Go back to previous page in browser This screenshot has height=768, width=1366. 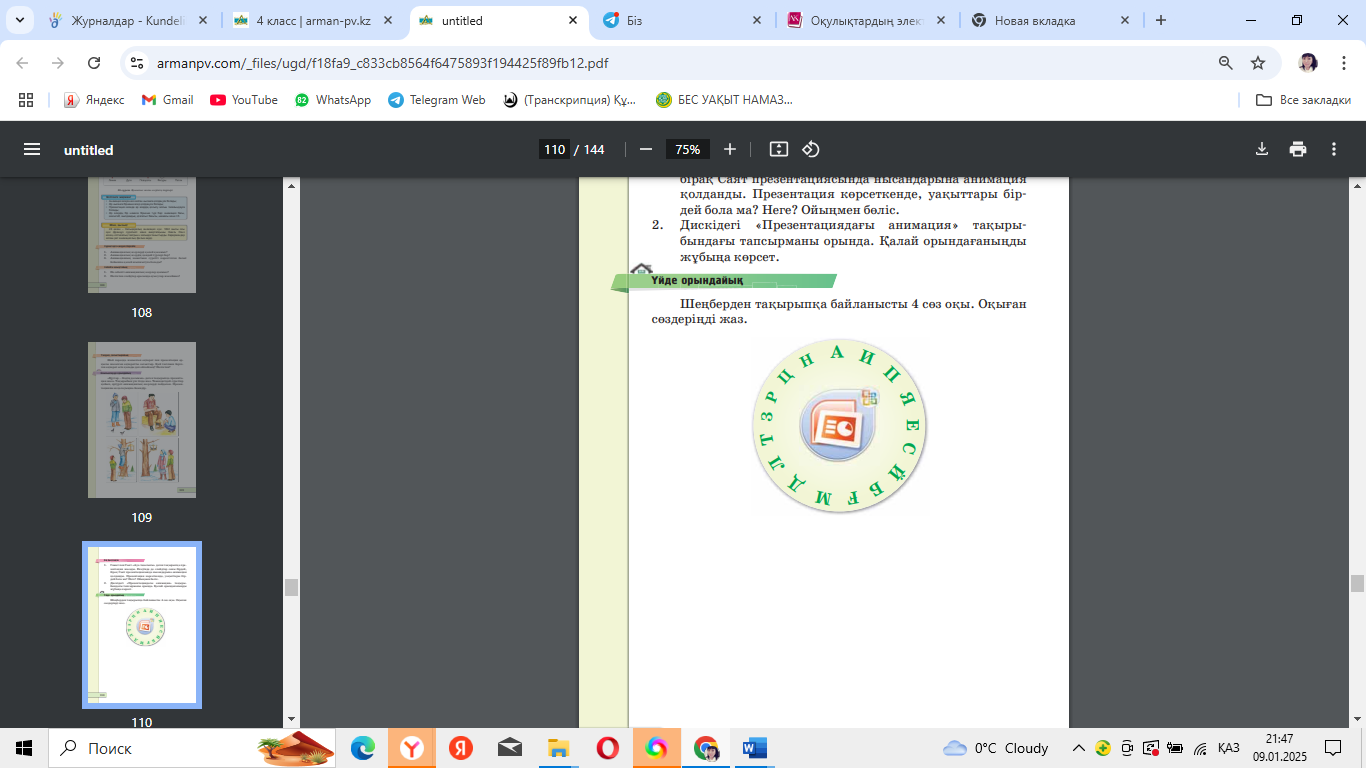(22, 63)
